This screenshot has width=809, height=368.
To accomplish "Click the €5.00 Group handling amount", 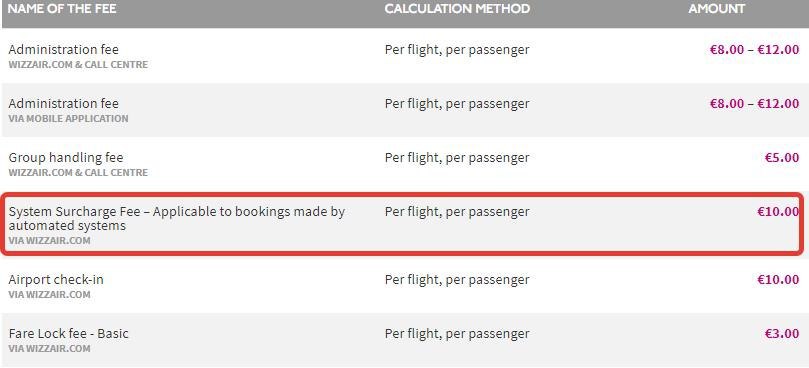I will pos(782,157).
